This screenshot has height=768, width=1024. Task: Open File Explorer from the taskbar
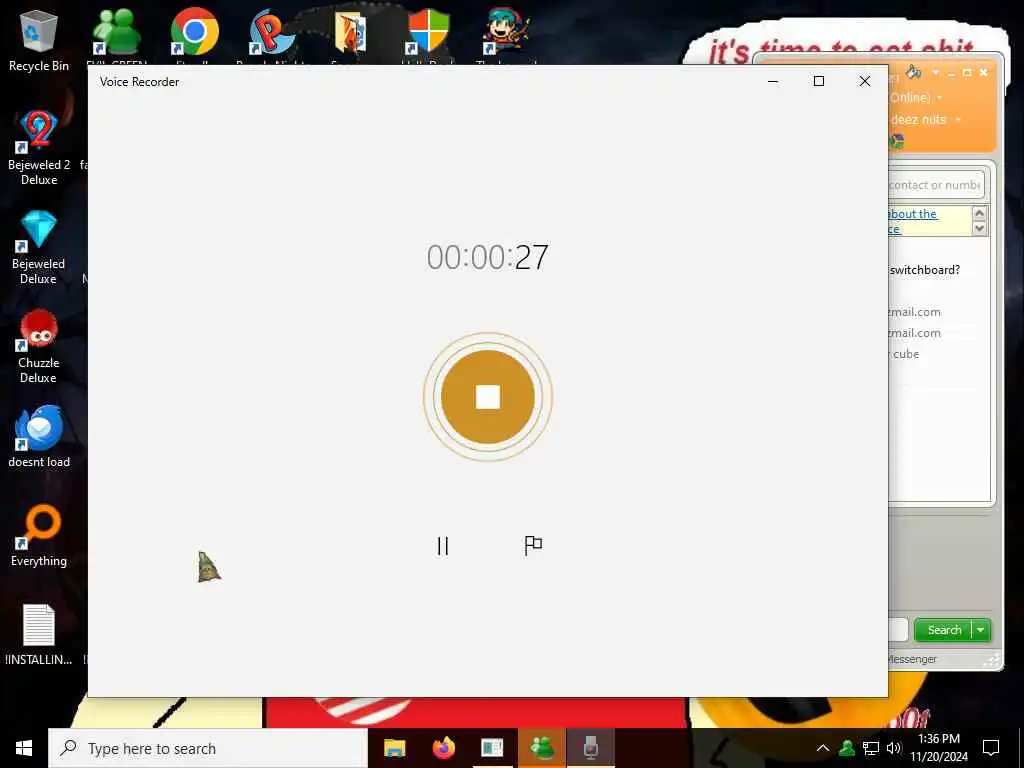pos(394,748)
